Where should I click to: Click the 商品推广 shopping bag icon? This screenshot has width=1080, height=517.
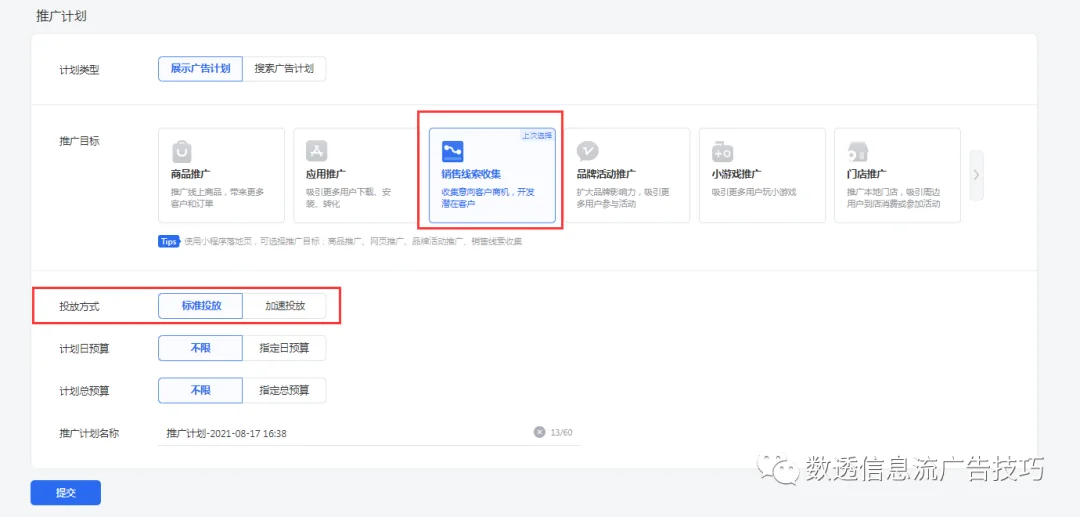[181, 151]
